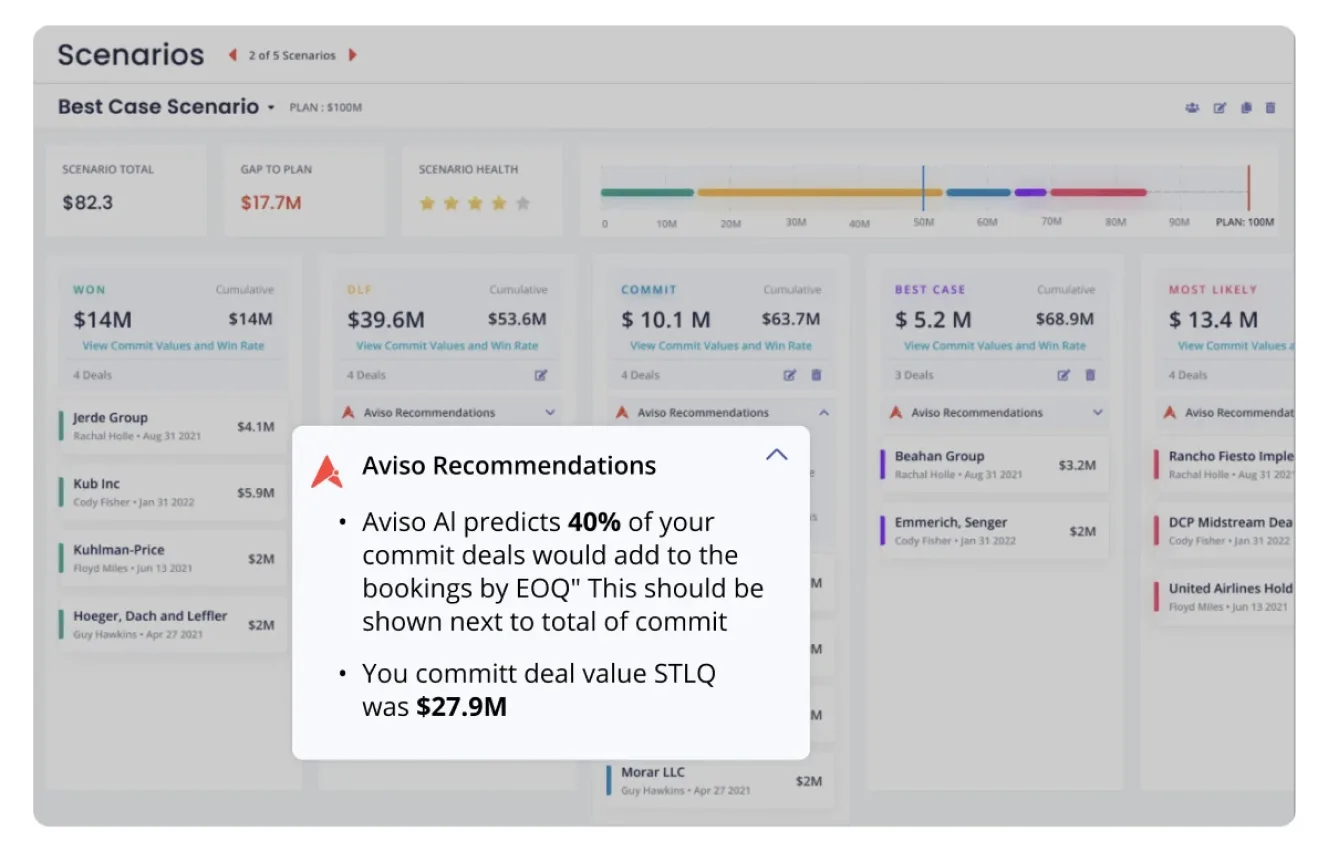
Task: Click the first gold scenario health star
Action: [x=427, y=203]
